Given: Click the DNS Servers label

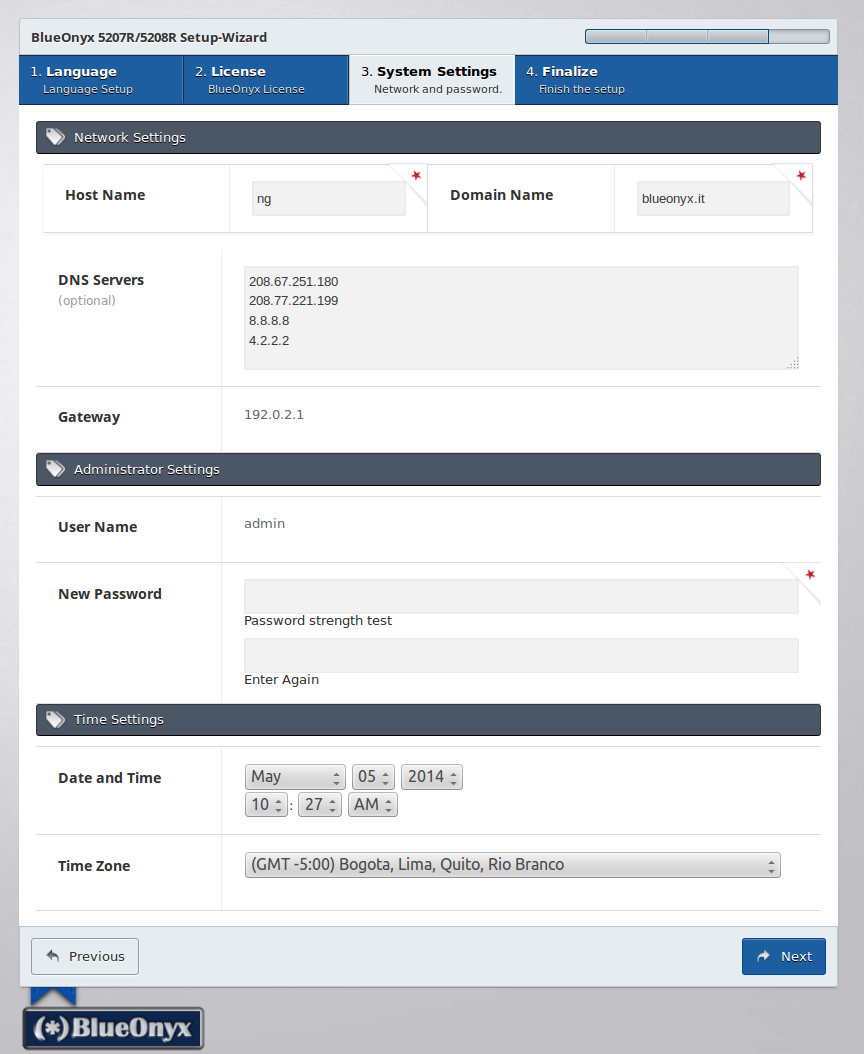Looking at the screenshot, I should [101, 280].
